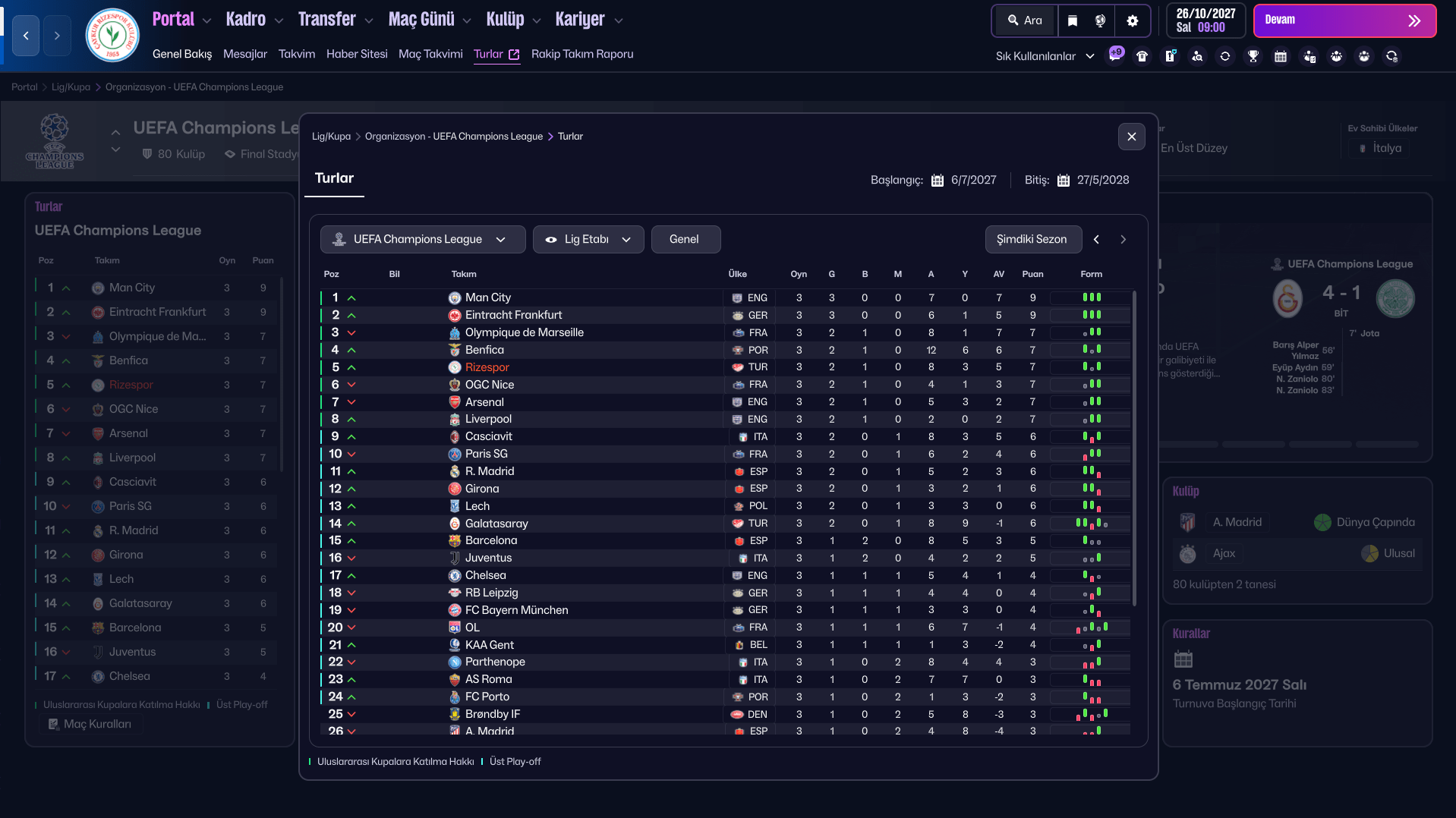Open the calendar icon in the shortcuts bar
The image size is (1456, 818).
tap(1281, 56)
